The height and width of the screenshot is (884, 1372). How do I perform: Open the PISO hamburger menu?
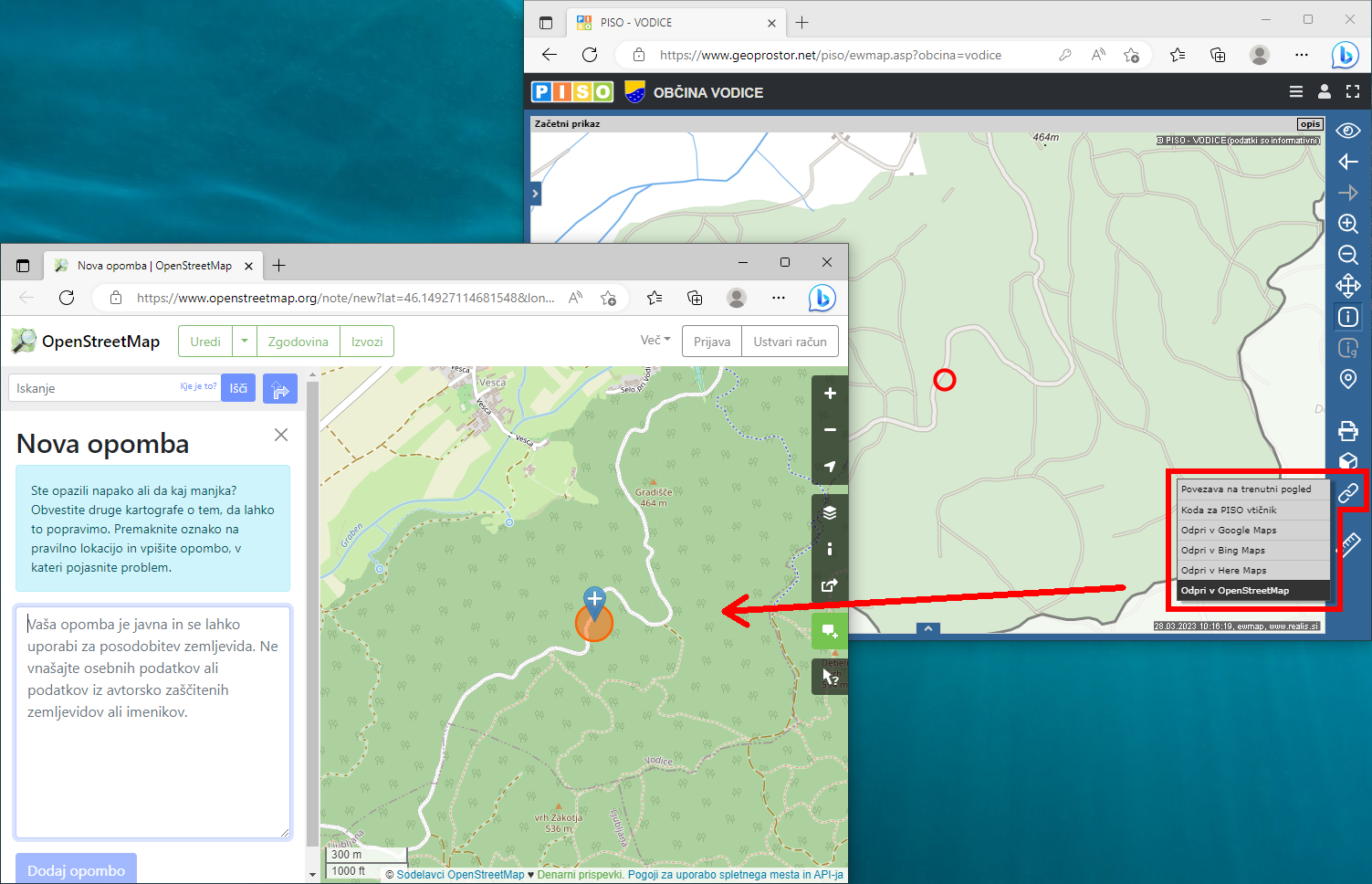click(x=1296, y=91)
